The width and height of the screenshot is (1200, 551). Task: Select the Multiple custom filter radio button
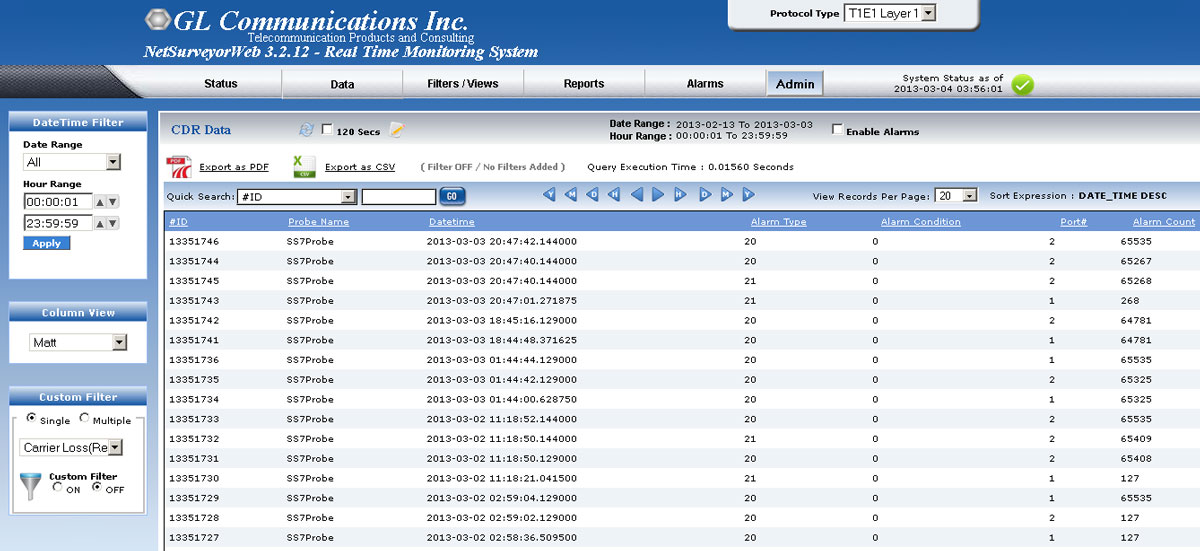84,419
